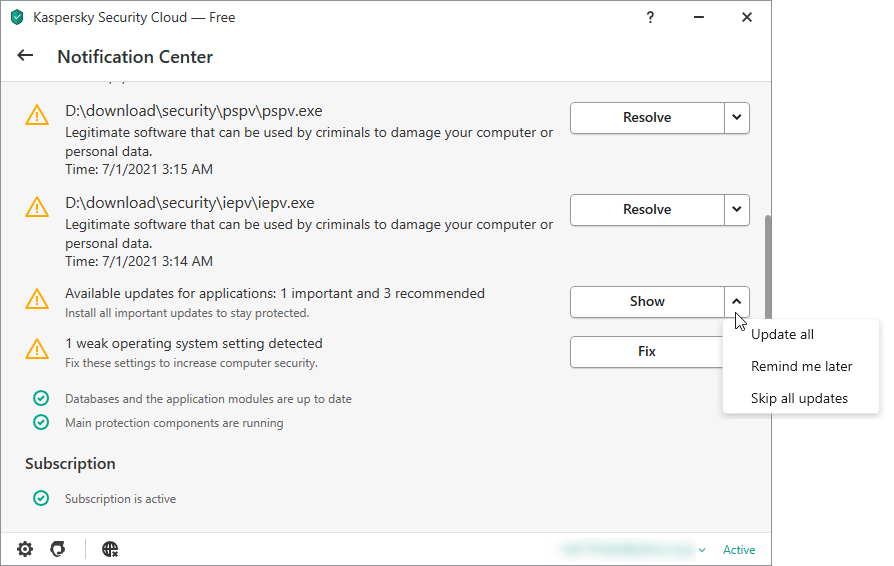
Task: Click the D:\download\security\iepv\iepv.exe path
Action: click(x=190, y=203)
